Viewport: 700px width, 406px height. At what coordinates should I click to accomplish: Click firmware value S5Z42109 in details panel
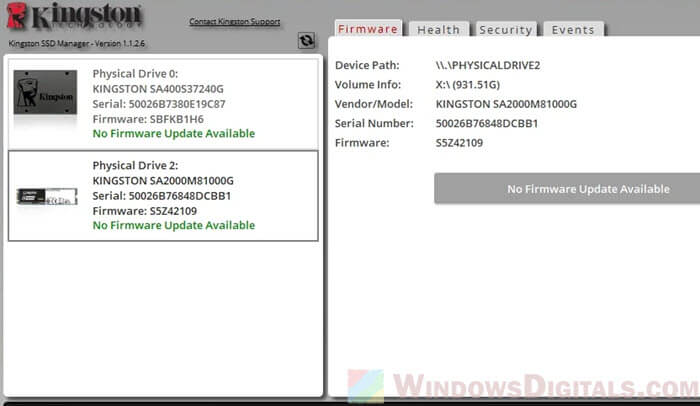coord(459,143)
